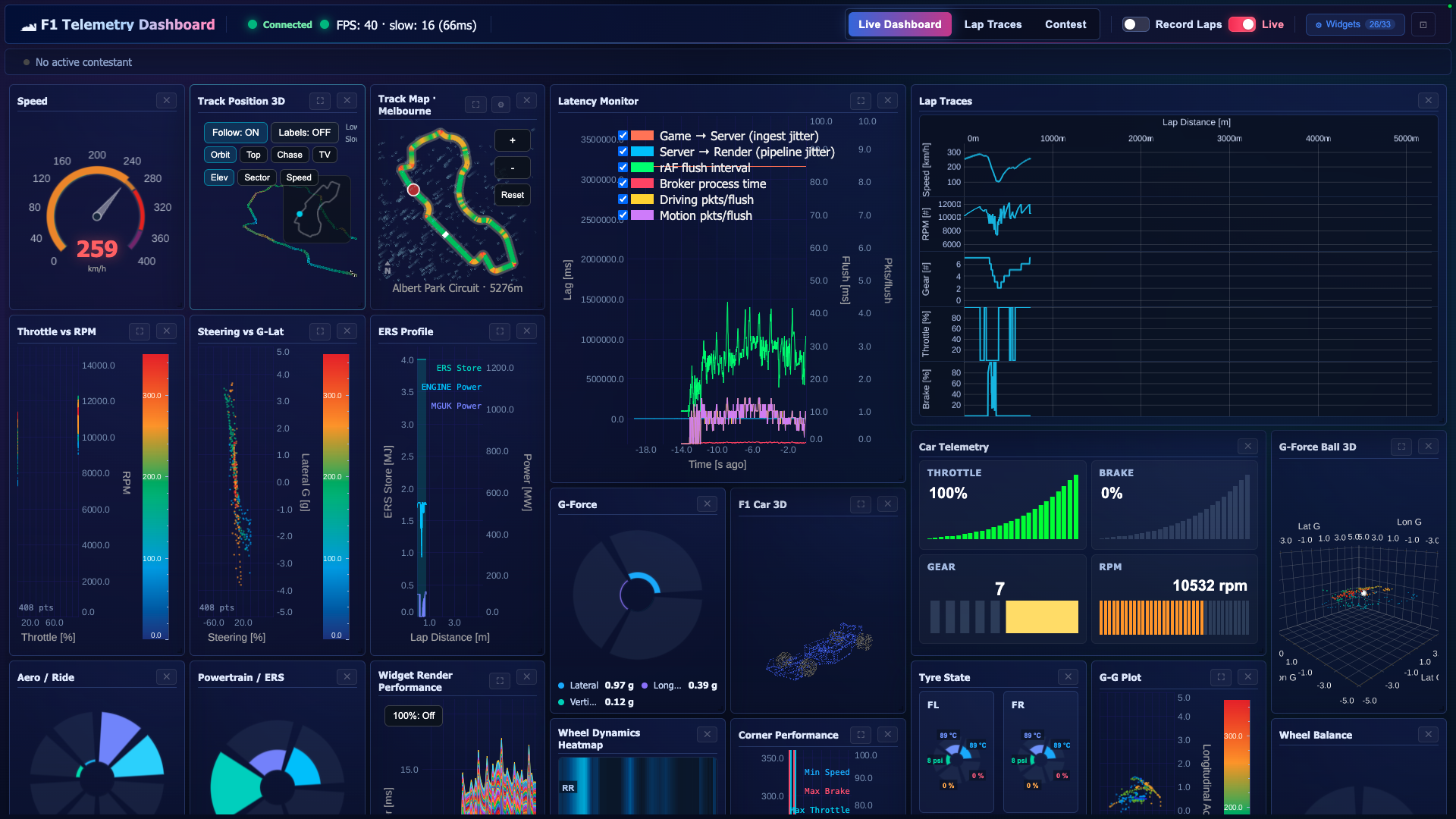Uncheck rAF flush interval series
Viewport: 1456px width, 819px height.
point(623,168)
